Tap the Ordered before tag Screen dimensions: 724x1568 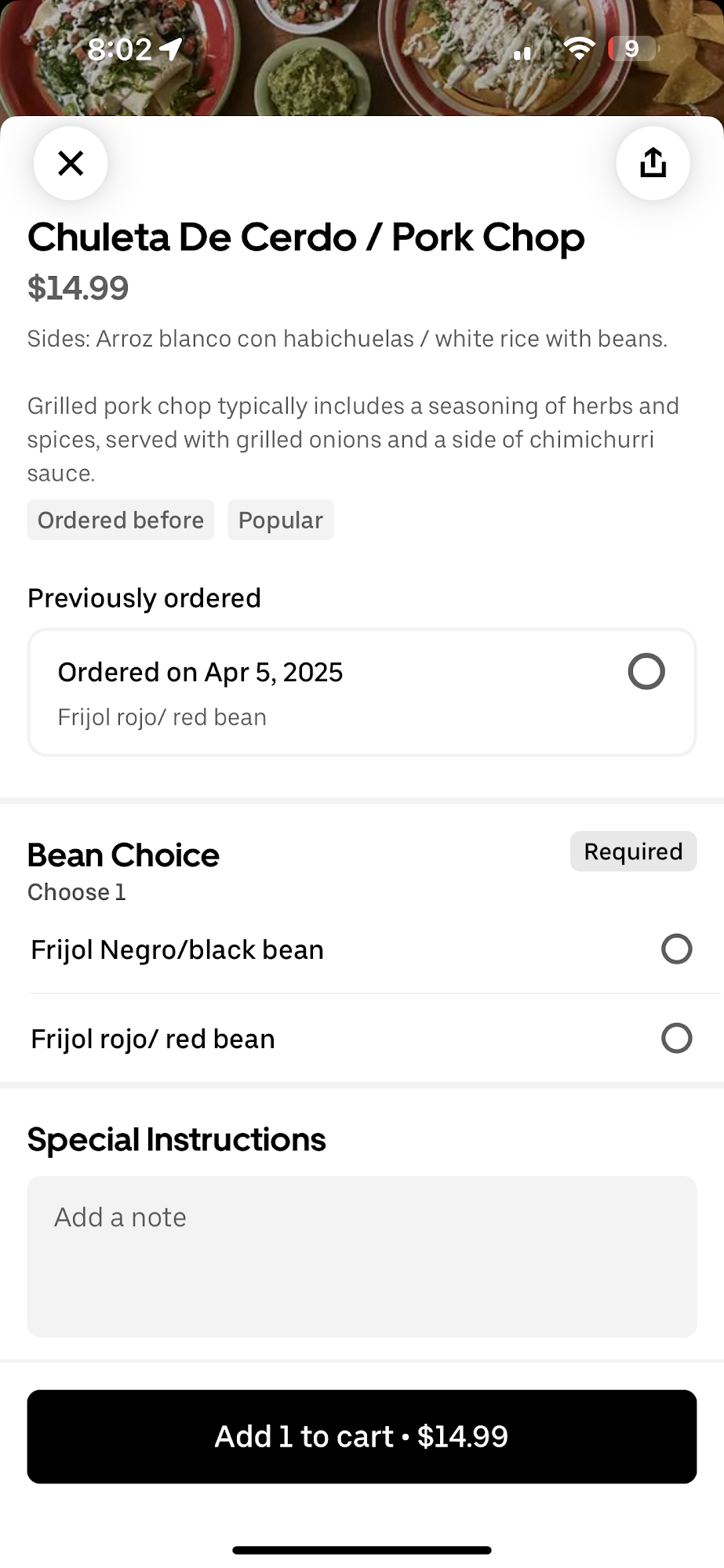tap(121, 520)
